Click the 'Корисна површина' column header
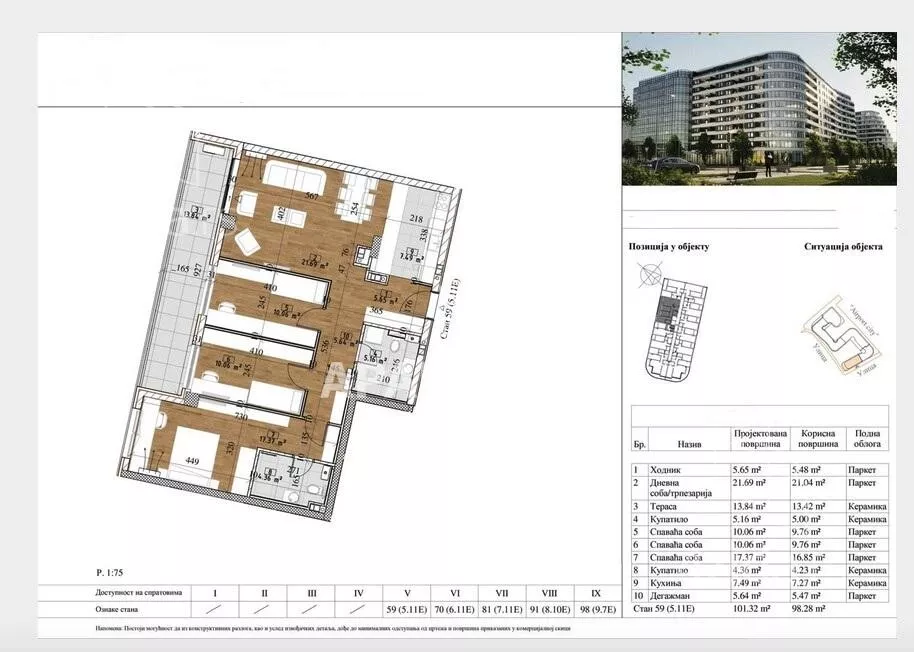Screen dimensions: 914x652 (x=818, y=439)
